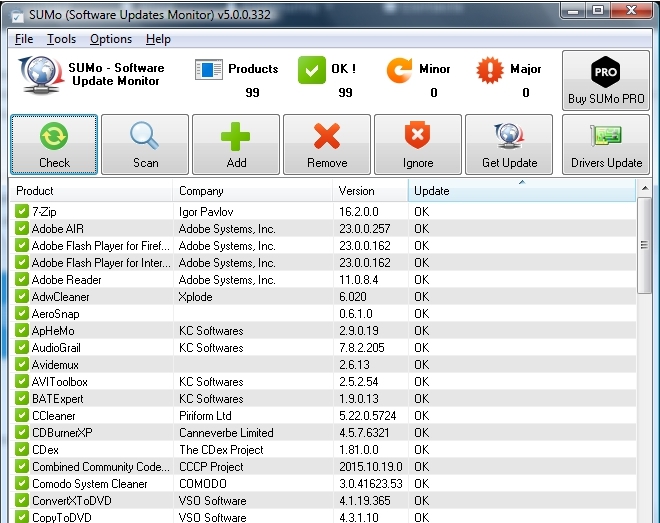Minimize the SUMo window
The image size is (660, 523).
click(573, 11)
